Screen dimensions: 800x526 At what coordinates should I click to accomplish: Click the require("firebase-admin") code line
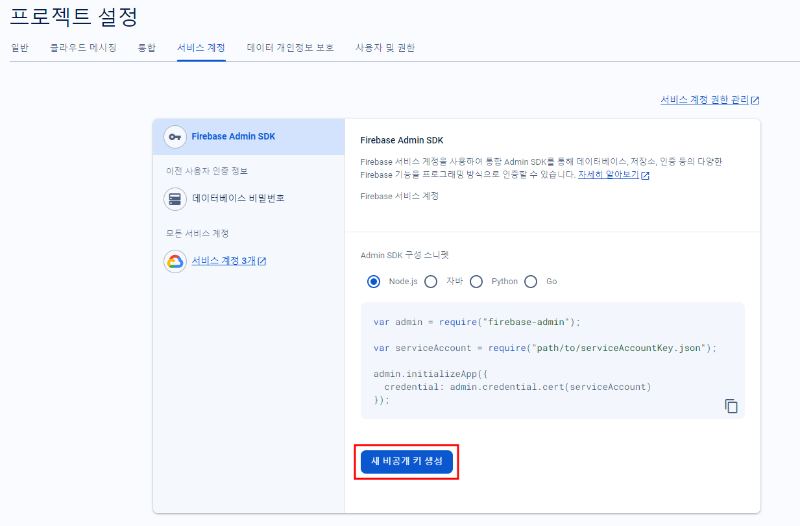pos(477,322)
